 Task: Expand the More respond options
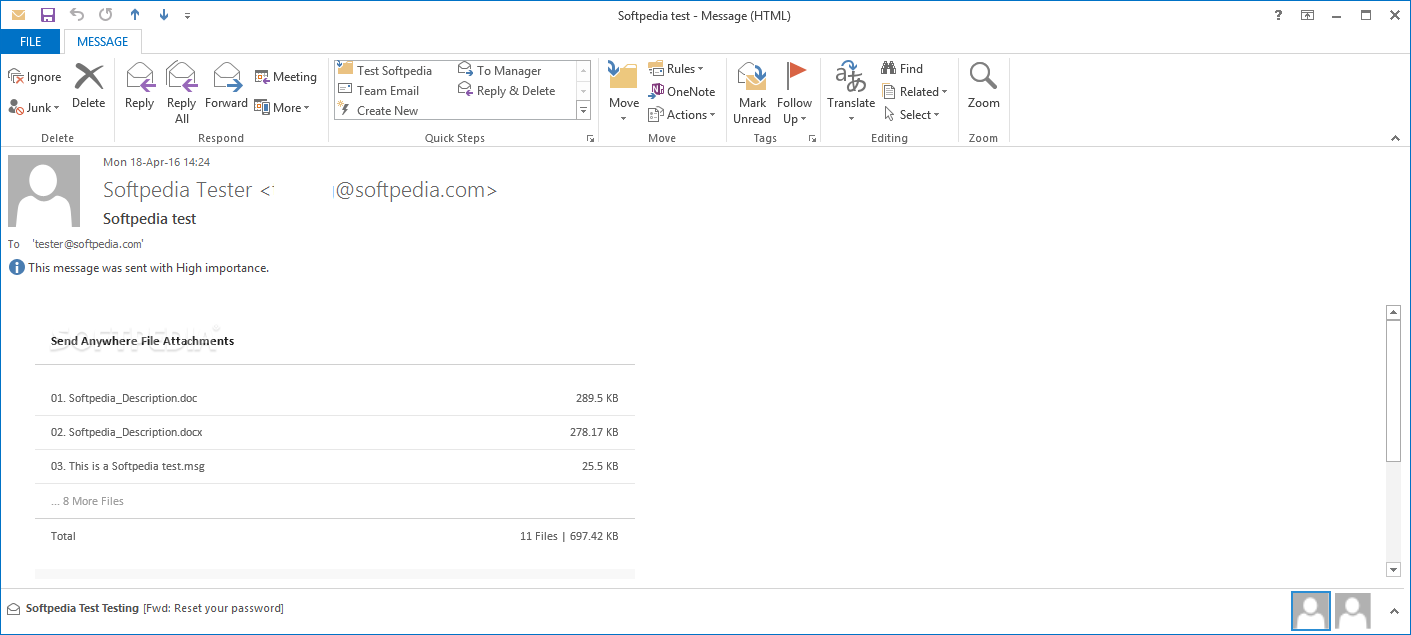pos(282,107)
